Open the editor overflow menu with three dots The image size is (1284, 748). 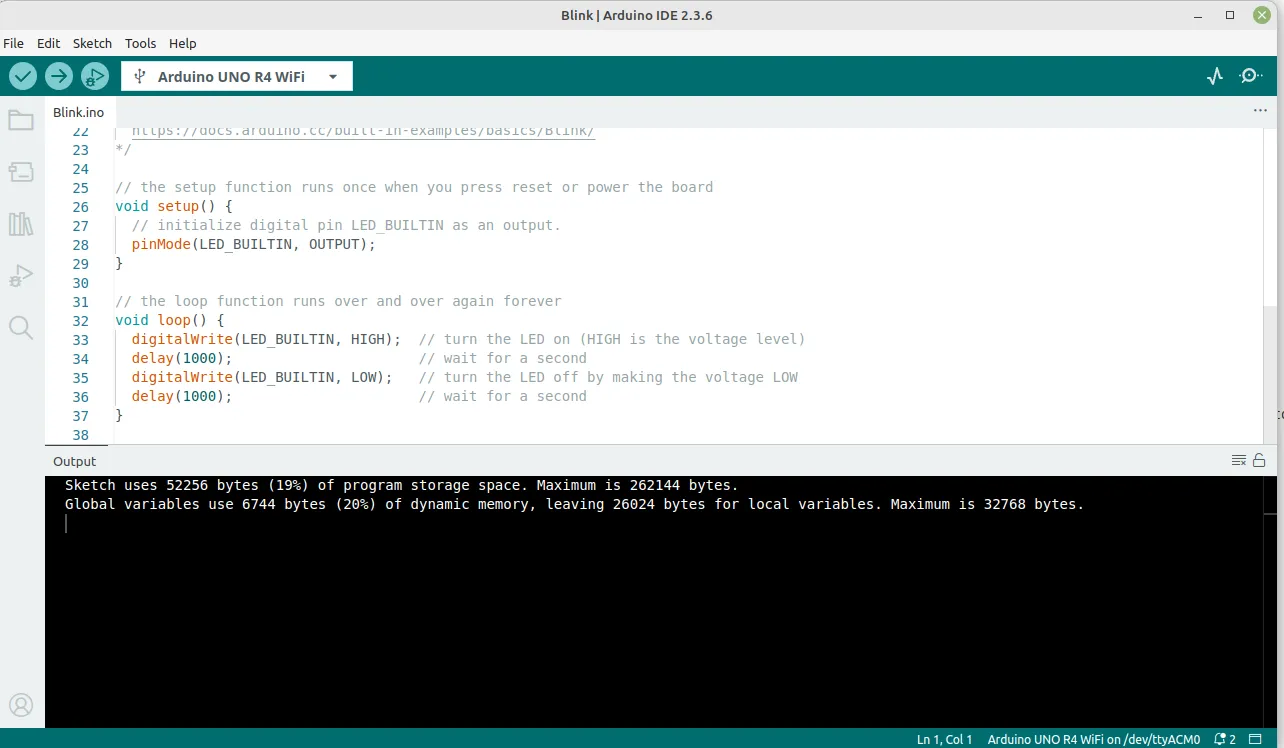tap(1259, 110)
